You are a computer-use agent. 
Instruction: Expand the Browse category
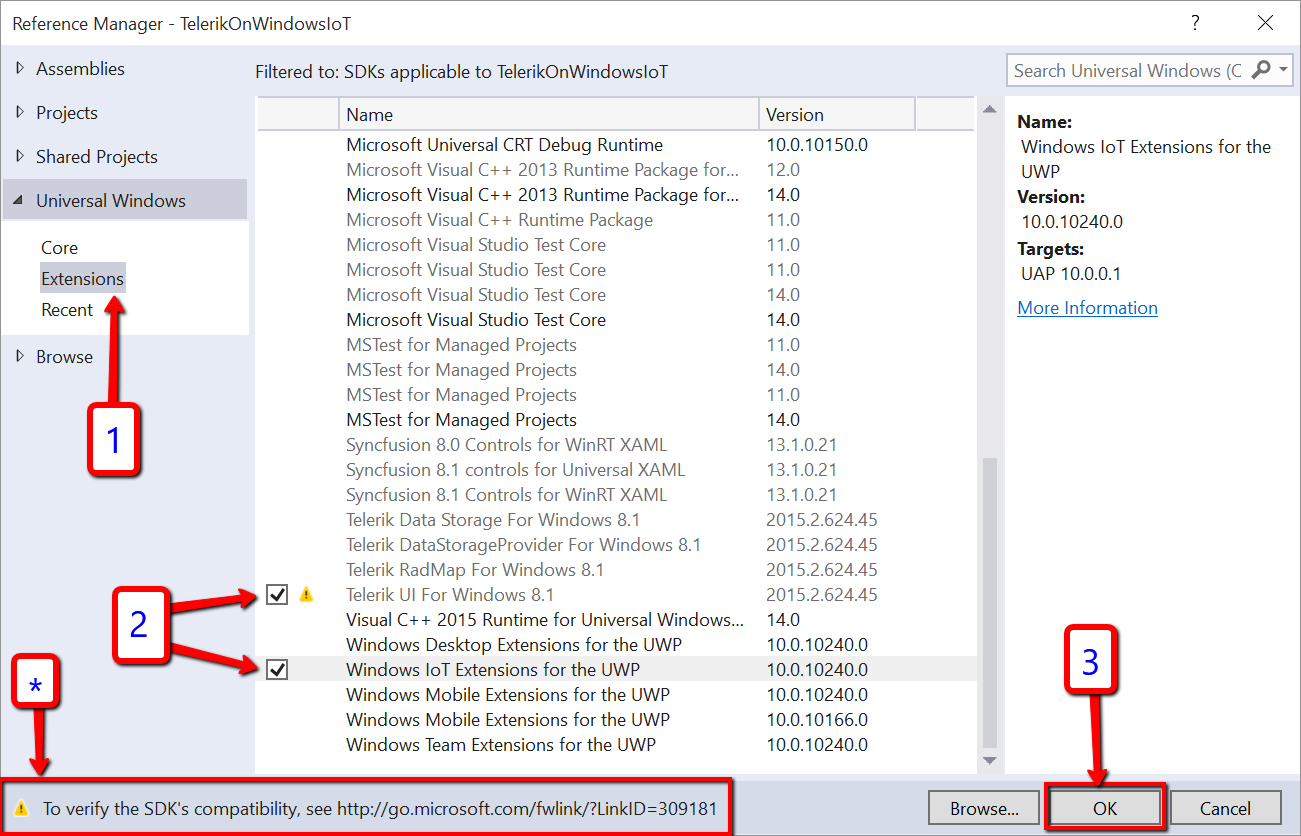pos(20,357)
